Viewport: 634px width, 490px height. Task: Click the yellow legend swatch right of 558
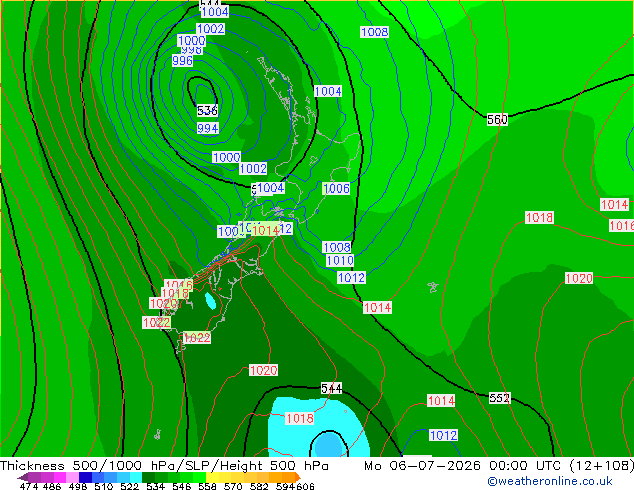click(212, 477)
